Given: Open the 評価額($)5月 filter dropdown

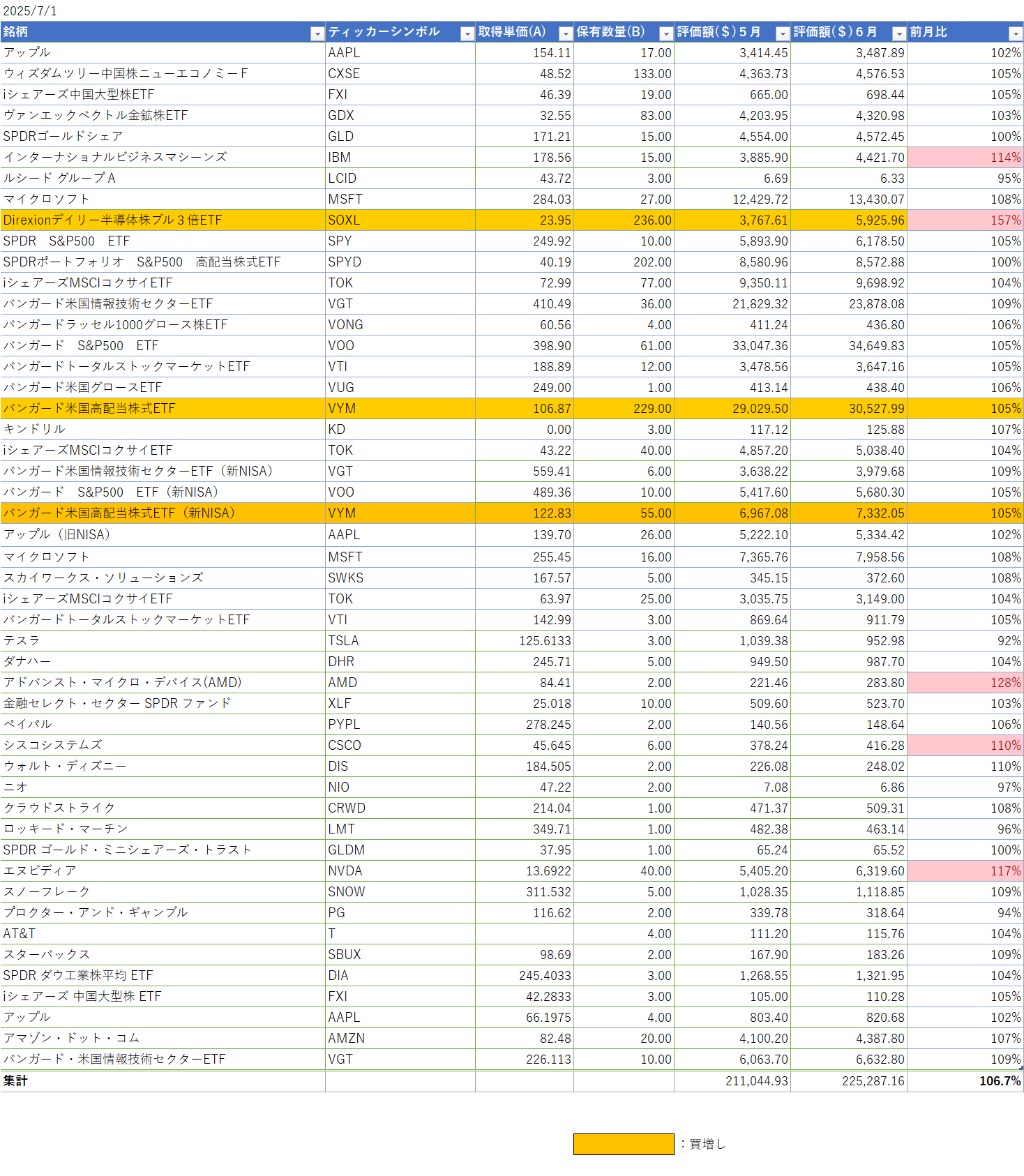Looking at the screenshot, I should coord(783,33).
